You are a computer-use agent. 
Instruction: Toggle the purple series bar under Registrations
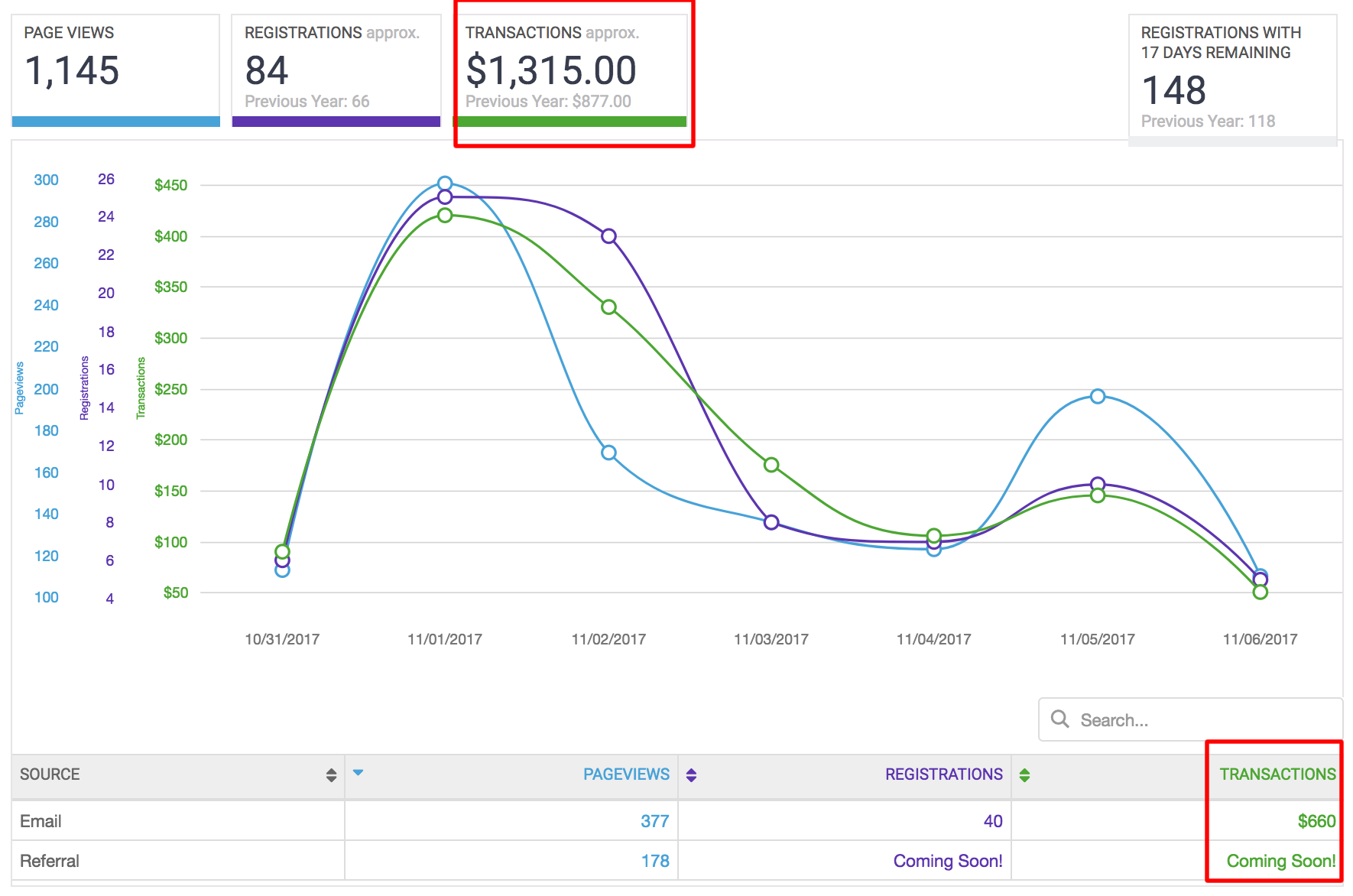tap(336, 122)
